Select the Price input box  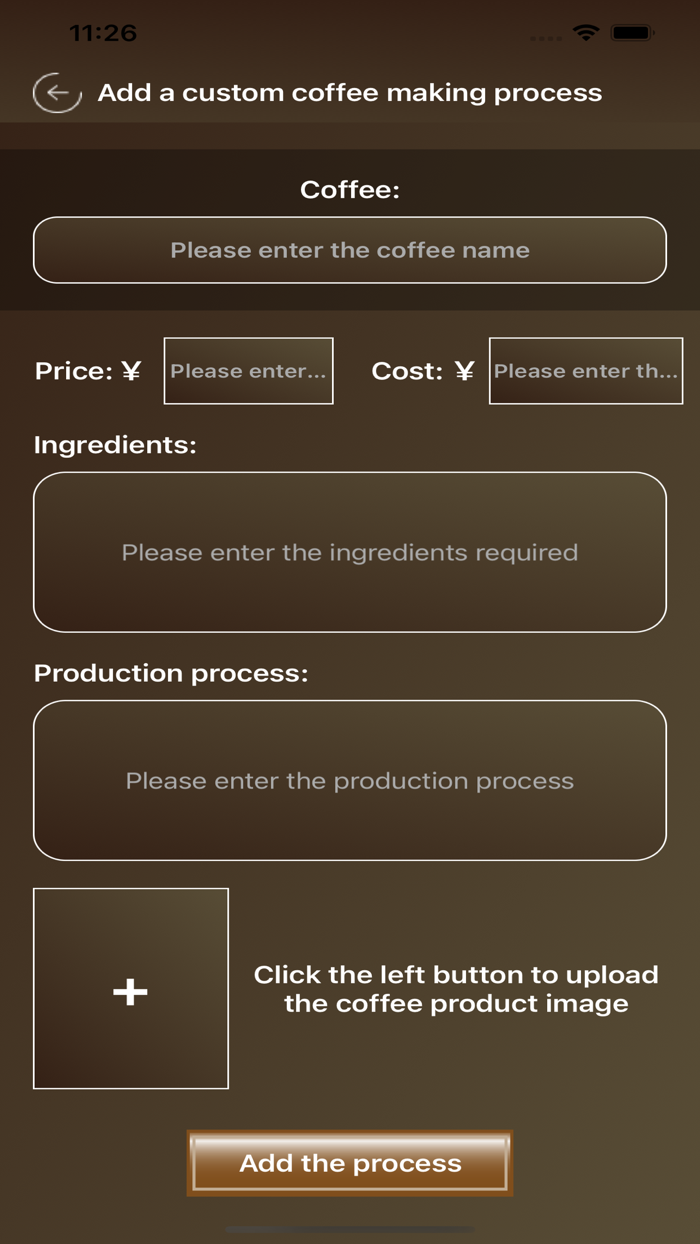248,371
